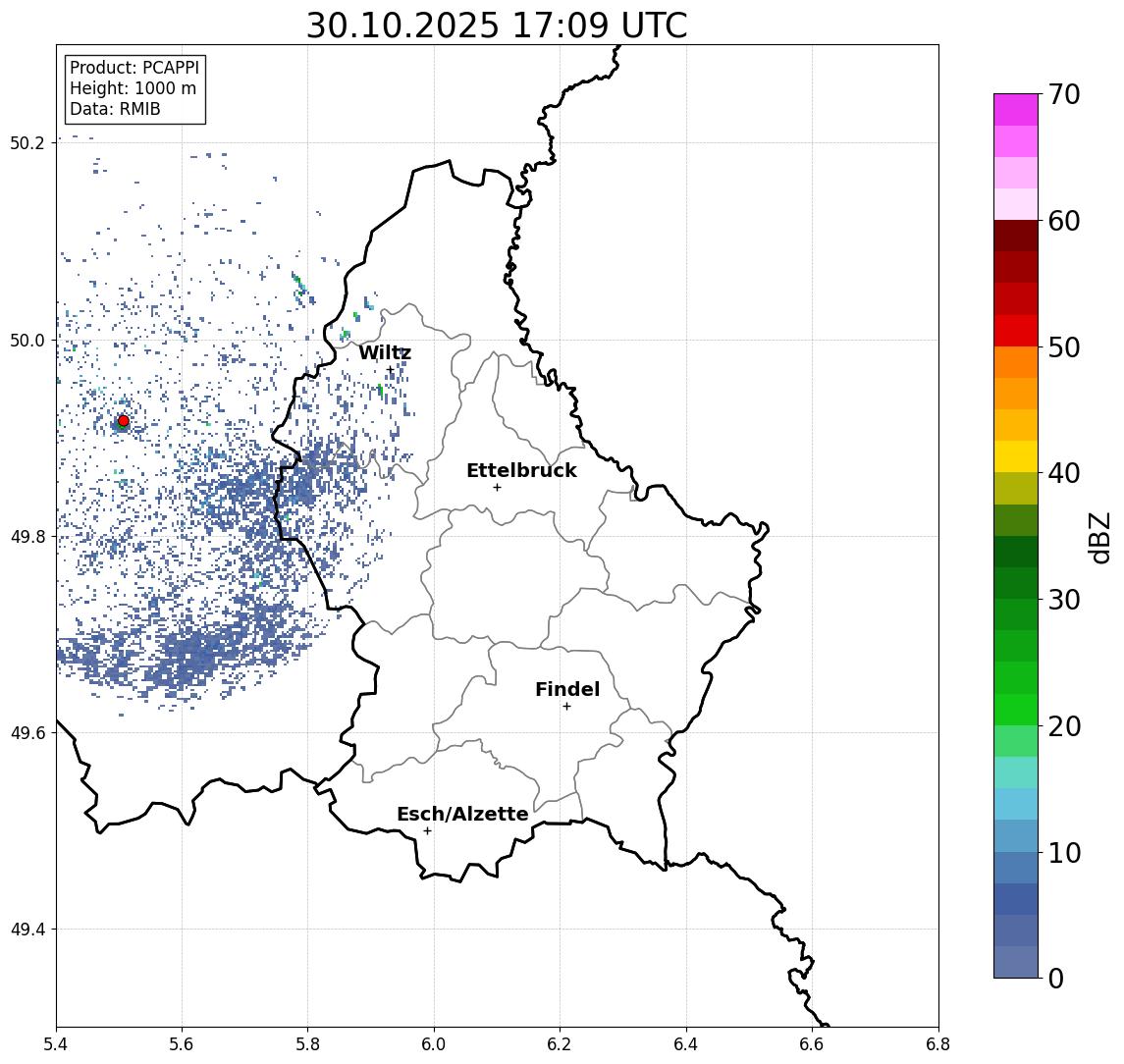This screenshot has width=1124, height=1064.
Task: Click the latitude label 50.2
Action: pyautogui.click(x=27, y=142)
